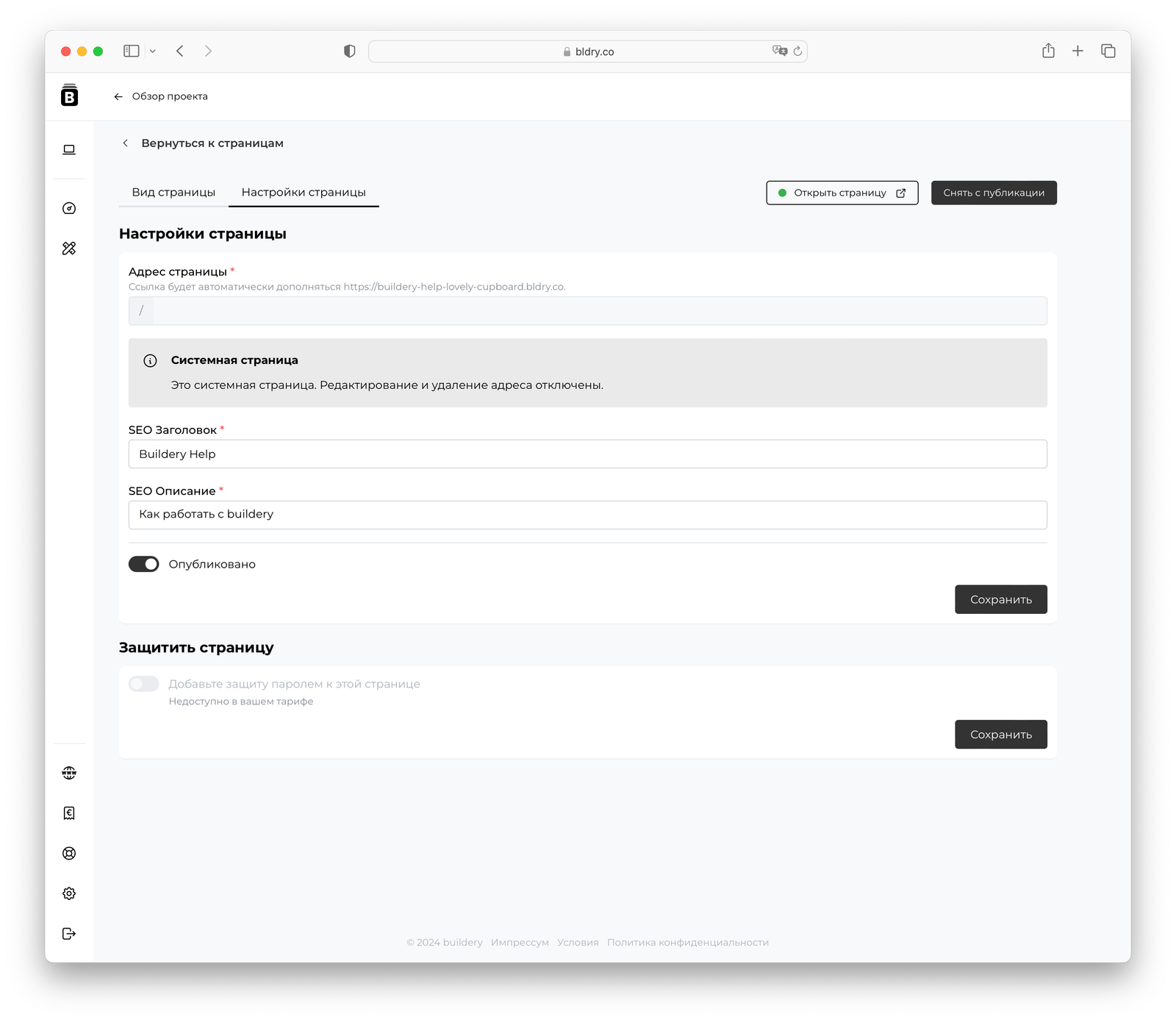Switch to the Вид страницы tab
The image size is (1176, 1022).
coord(173,193)
